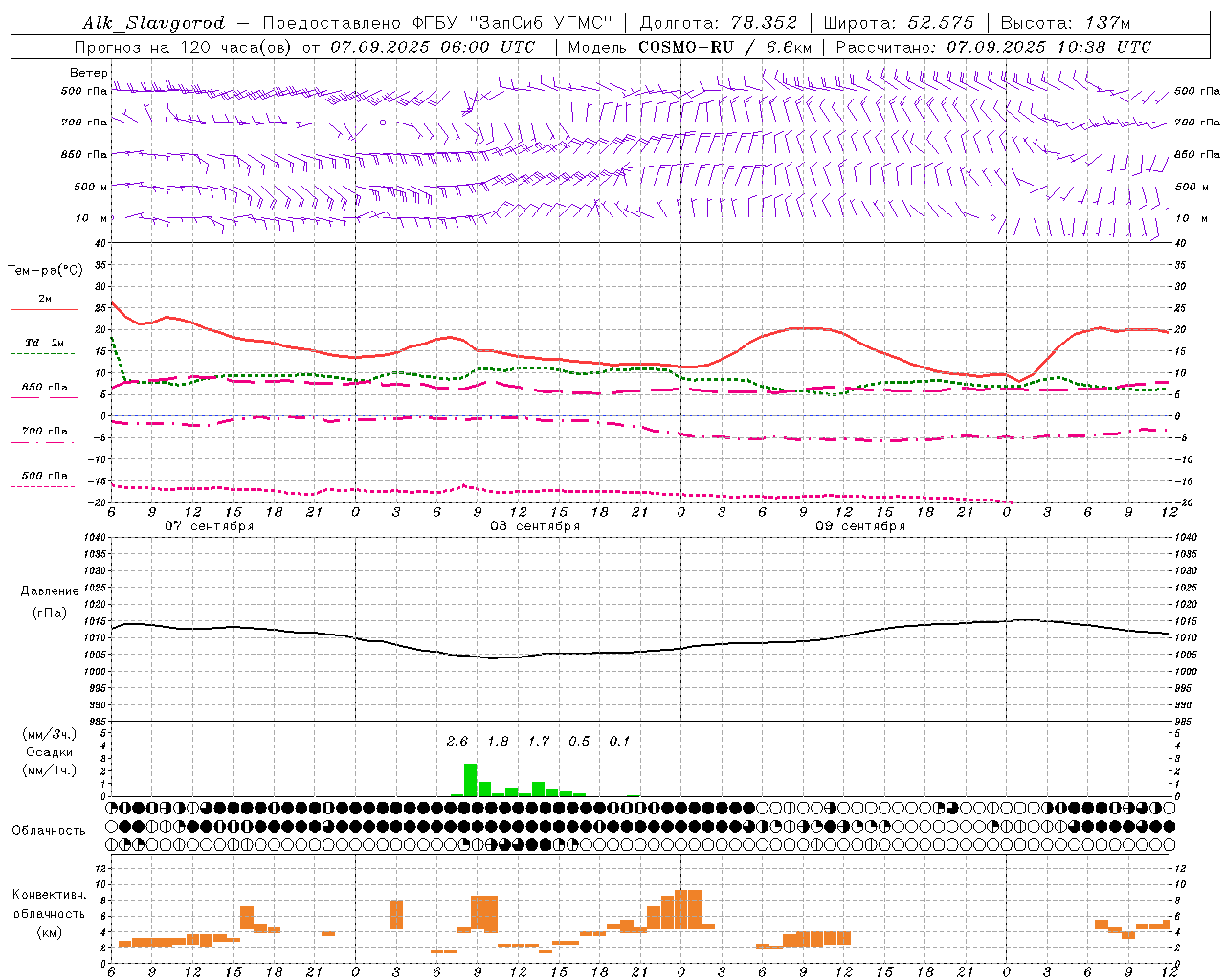Click the Alk_Slavgorod station title
This screenshot has height=980, width=1225.
pyautogui.click(x=153, y=23)
